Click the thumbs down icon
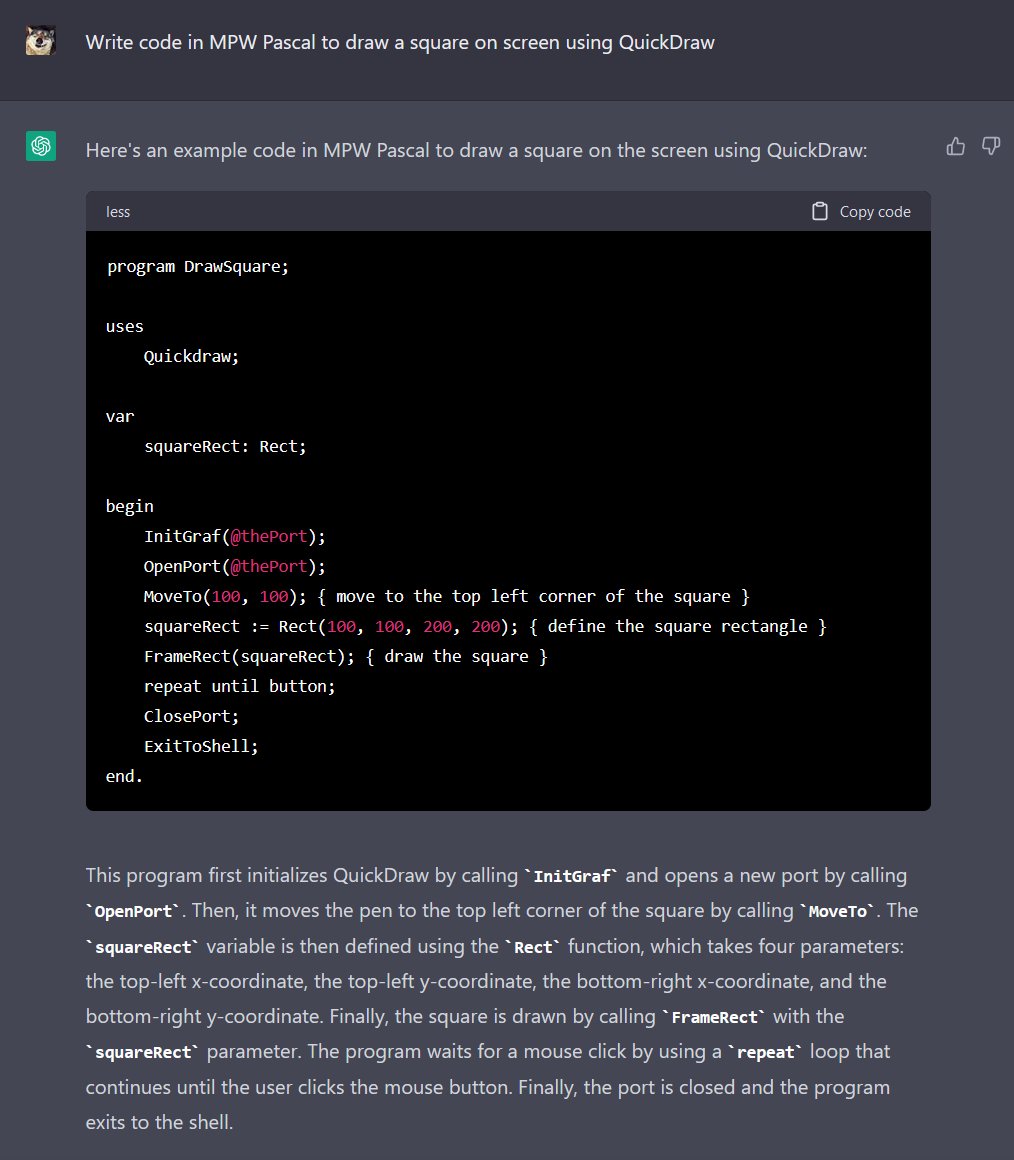The height and width of the screenshot is (1160, 1014). (991, 146)
